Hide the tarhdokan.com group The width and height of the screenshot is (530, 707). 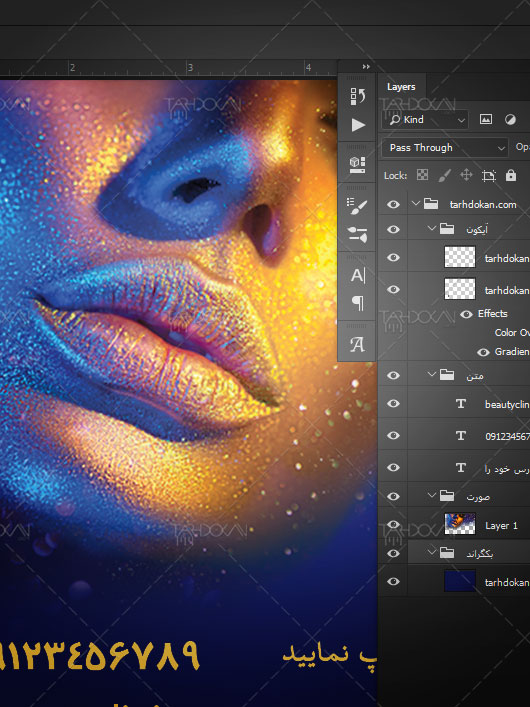pos(393,204)
